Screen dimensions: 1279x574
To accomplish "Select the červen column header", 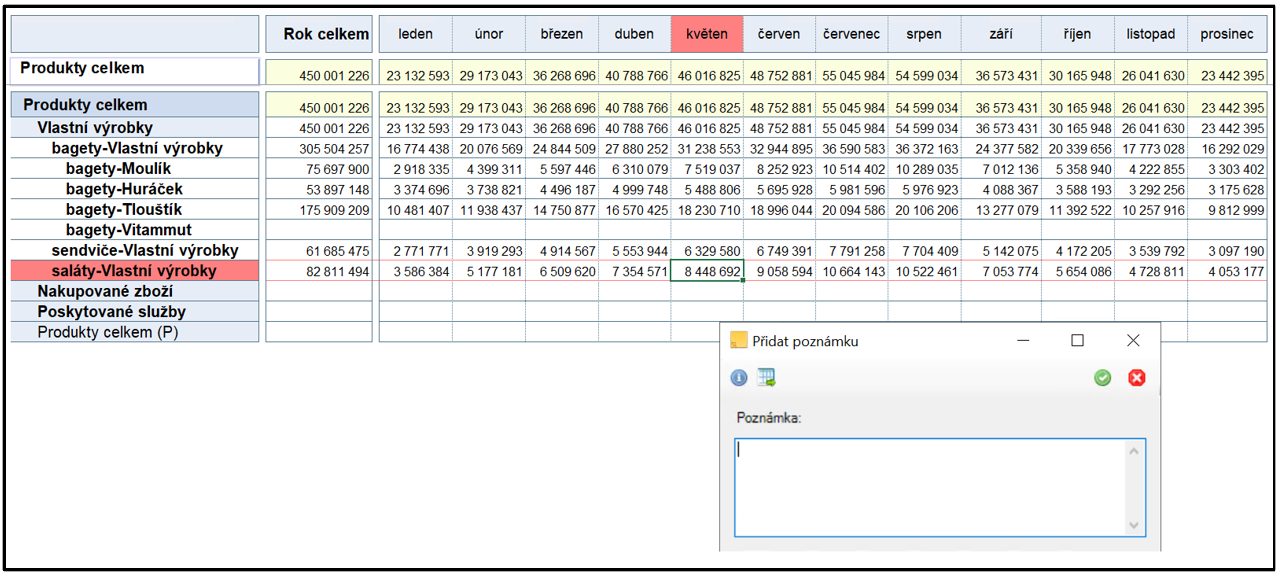I will coord(779,34).
